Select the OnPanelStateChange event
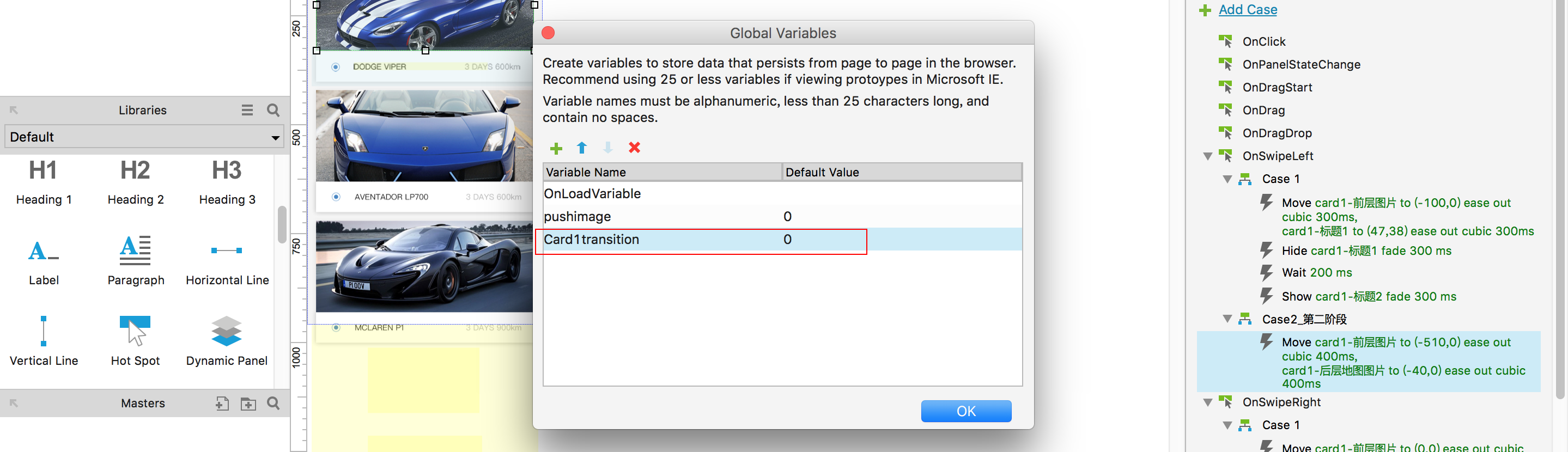The height and width of the screenshot is (452, 1568). [1301, 64]
